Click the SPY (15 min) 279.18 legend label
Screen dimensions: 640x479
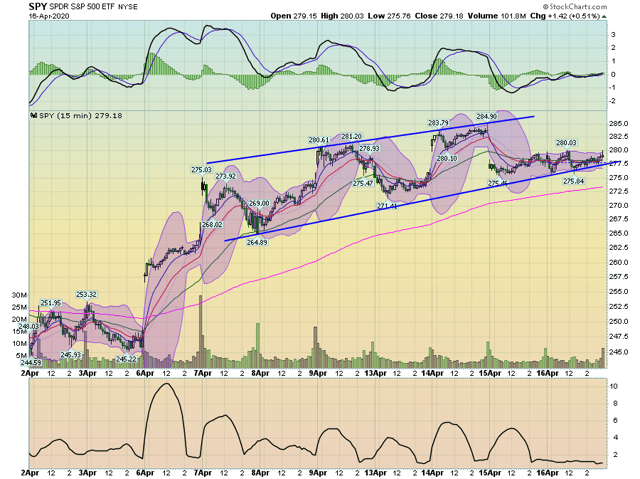click(81, 116)
